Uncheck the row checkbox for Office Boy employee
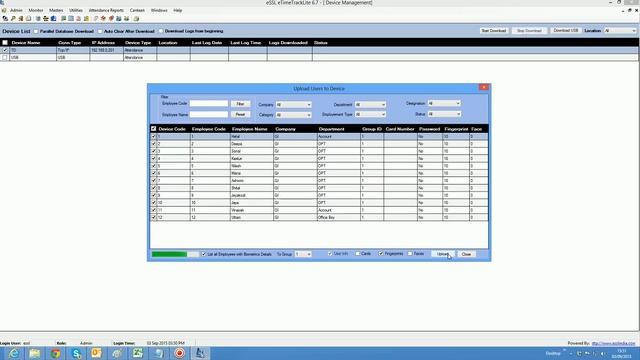The height and width of the screenshot is (360, 640). tap(153, 218)
